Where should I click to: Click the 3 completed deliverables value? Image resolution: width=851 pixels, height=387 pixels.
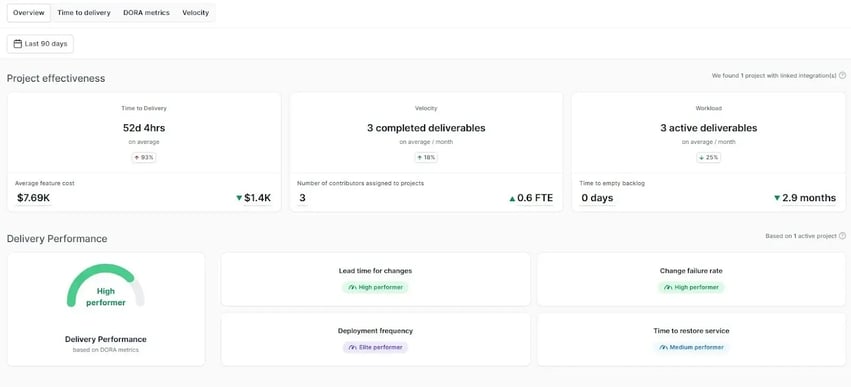[426, 128]
